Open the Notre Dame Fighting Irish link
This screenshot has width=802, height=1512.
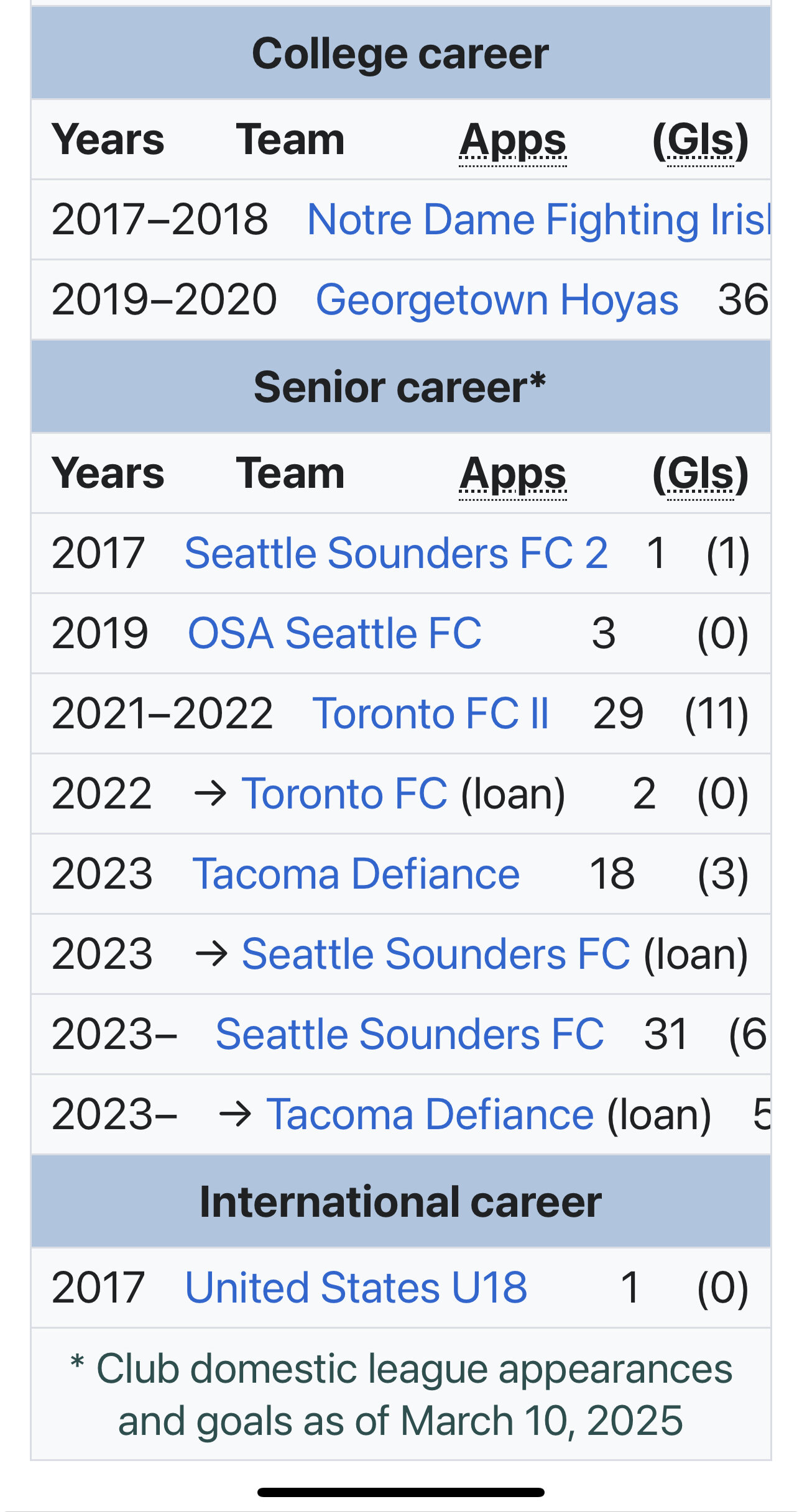pyautogui.click(x=538, y=220)
